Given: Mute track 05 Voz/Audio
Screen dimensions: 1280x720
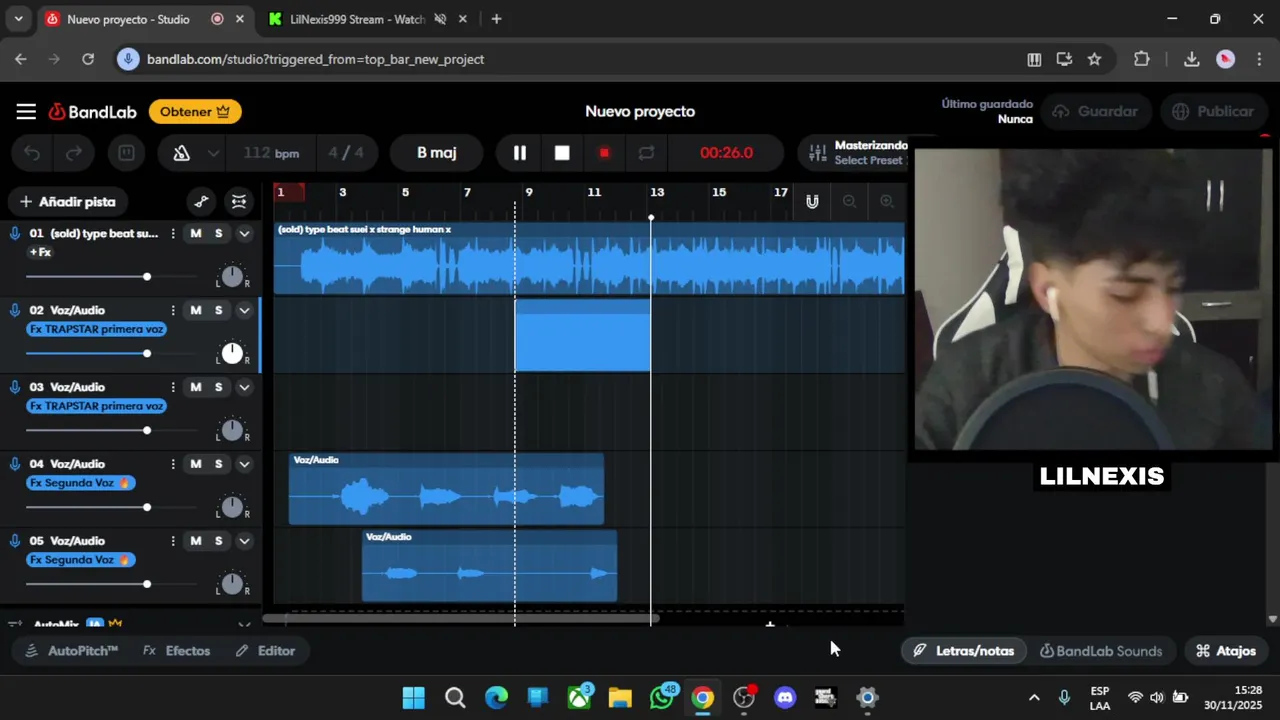Looking at the screenshot, I should coord(196,542).
